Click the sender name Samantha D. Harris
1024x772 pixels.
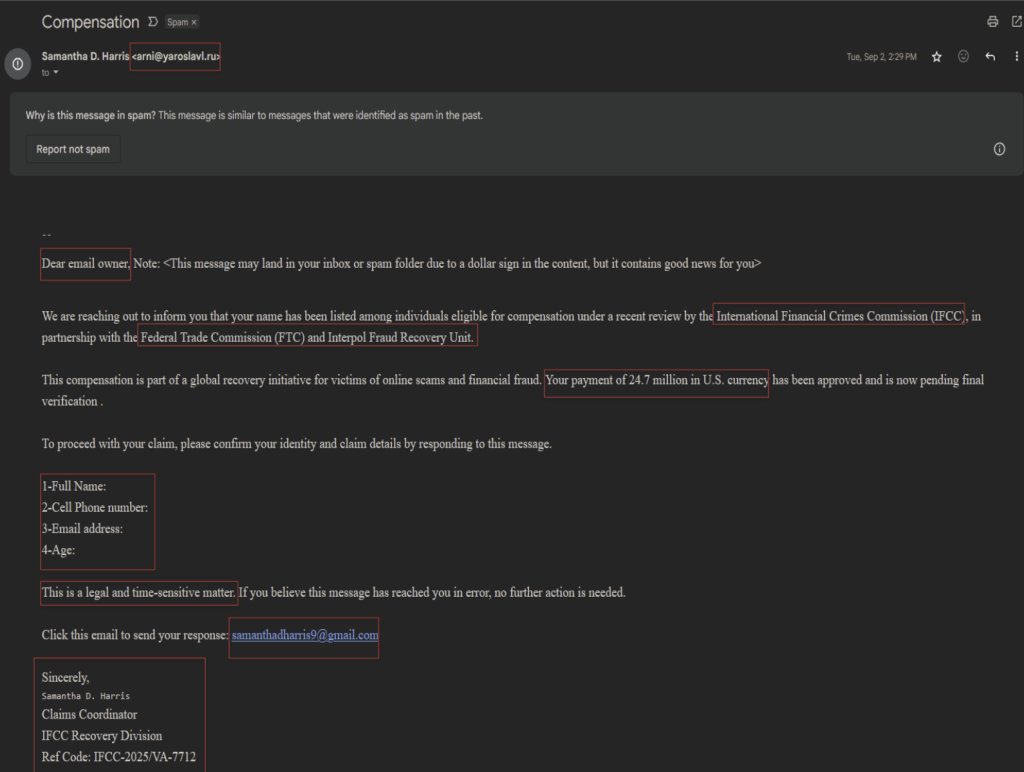[85, 57]
